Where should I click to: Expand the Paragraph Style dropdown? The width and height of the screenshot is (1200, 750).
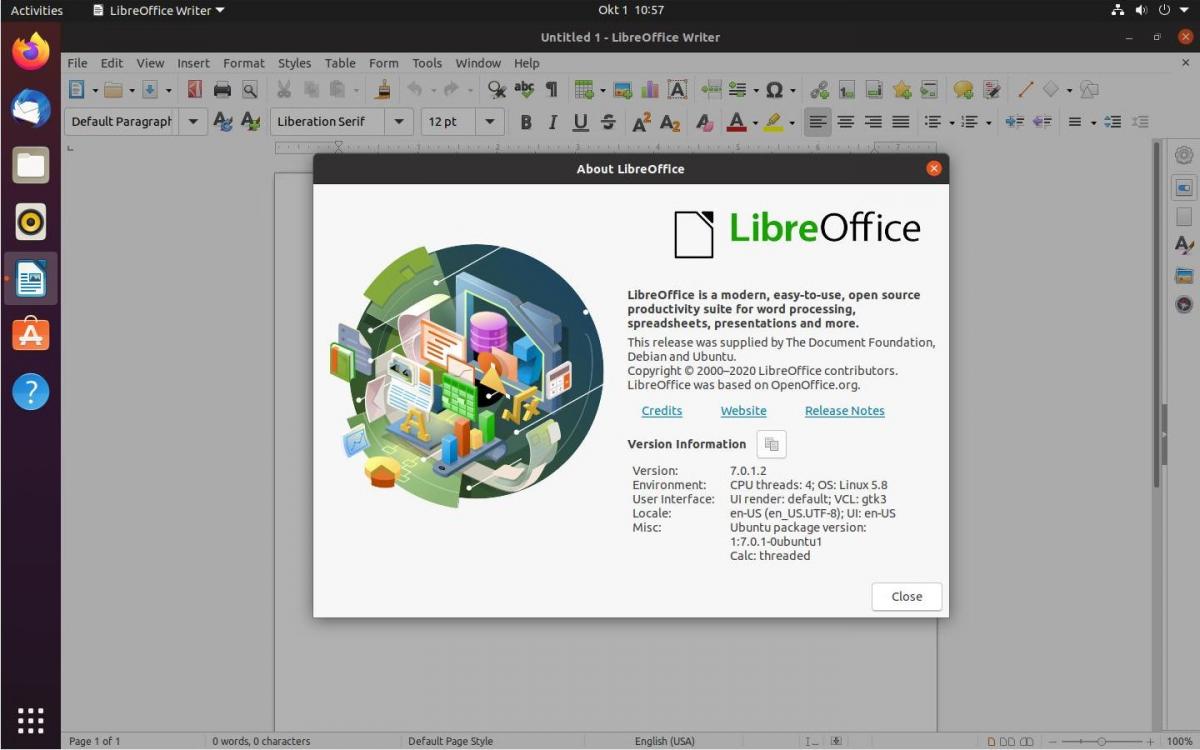pyautogui.click(x=193, y=122)
